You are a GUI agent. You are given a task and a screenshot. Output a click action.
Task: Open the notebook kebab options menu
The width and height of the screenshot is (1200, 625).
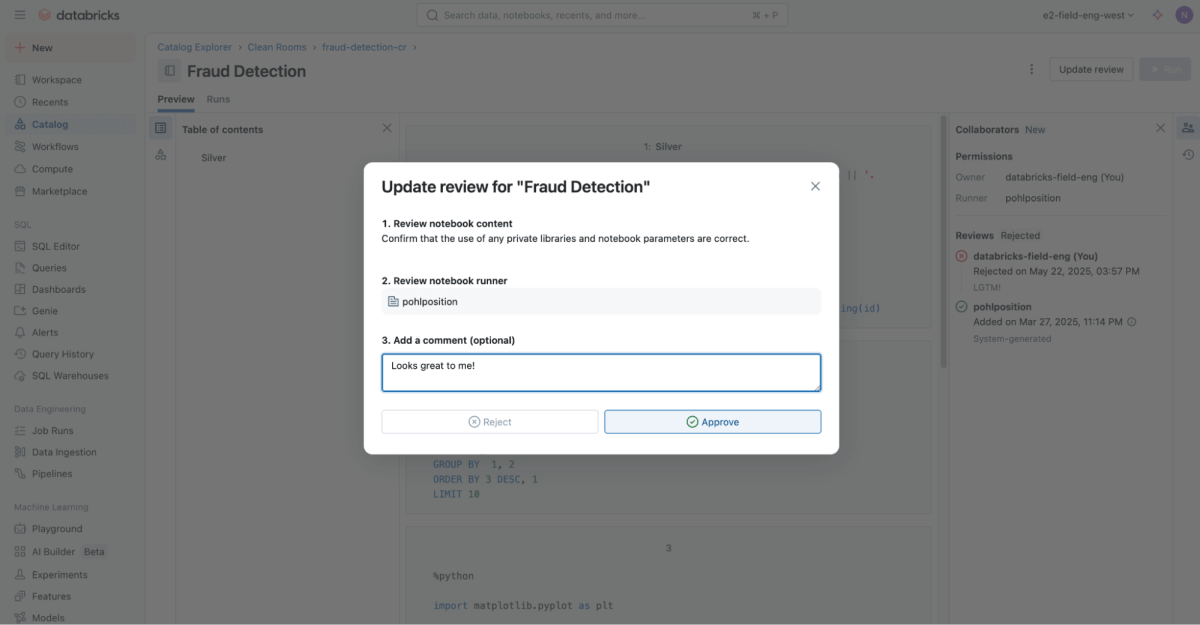[1031, 69]
